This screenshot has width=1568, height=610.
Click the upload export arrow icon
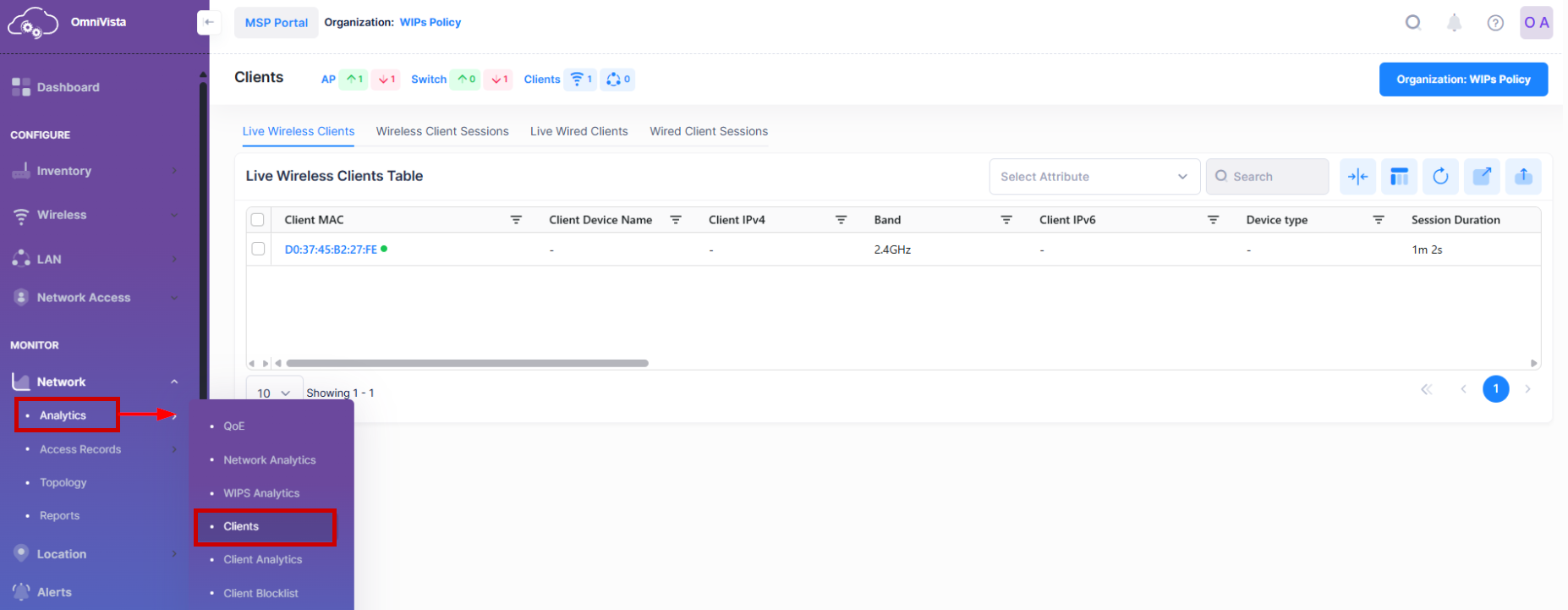click(1523, 176)
